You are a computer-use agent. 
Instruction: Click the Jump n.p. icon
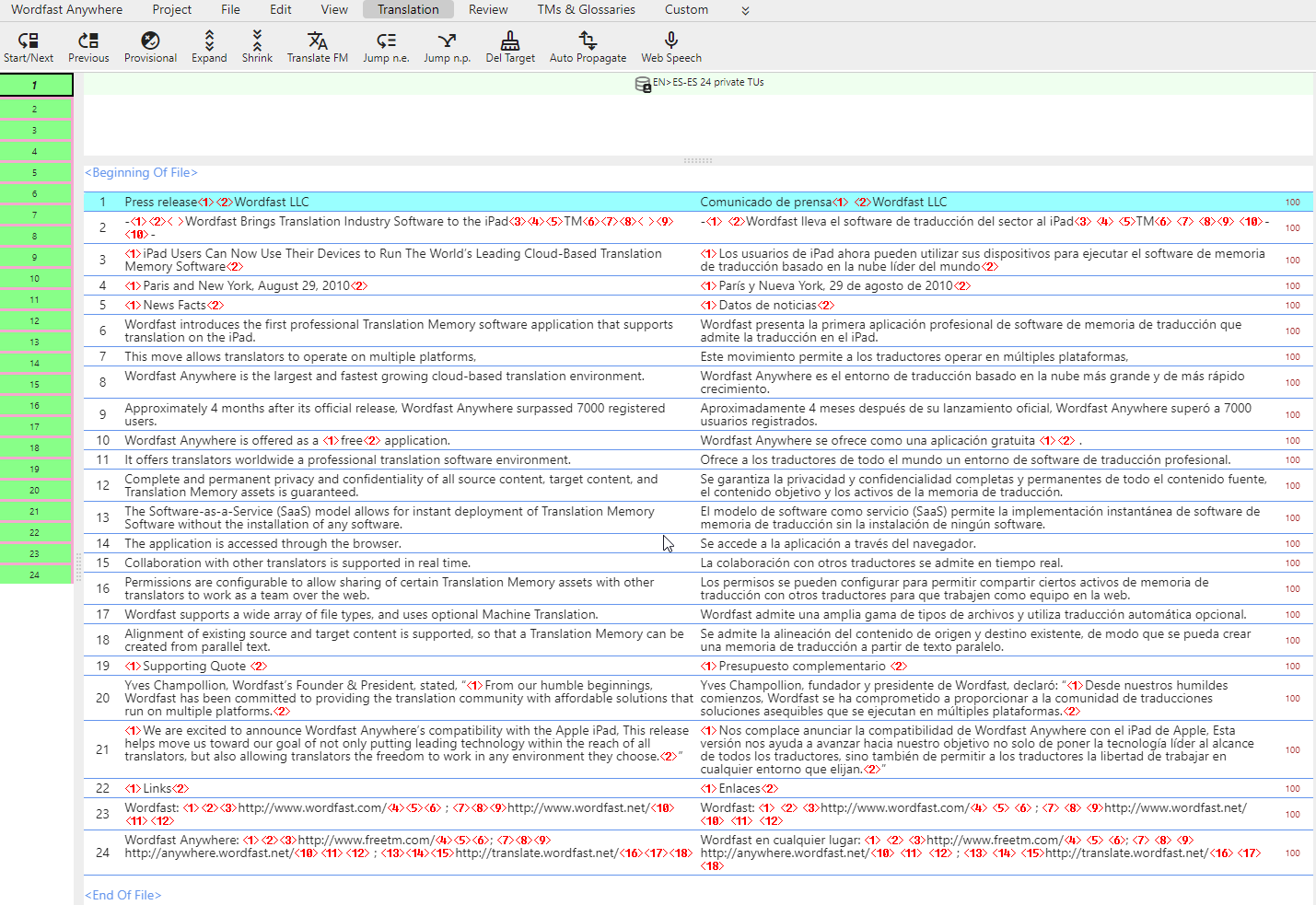click(x=447, y=41)
